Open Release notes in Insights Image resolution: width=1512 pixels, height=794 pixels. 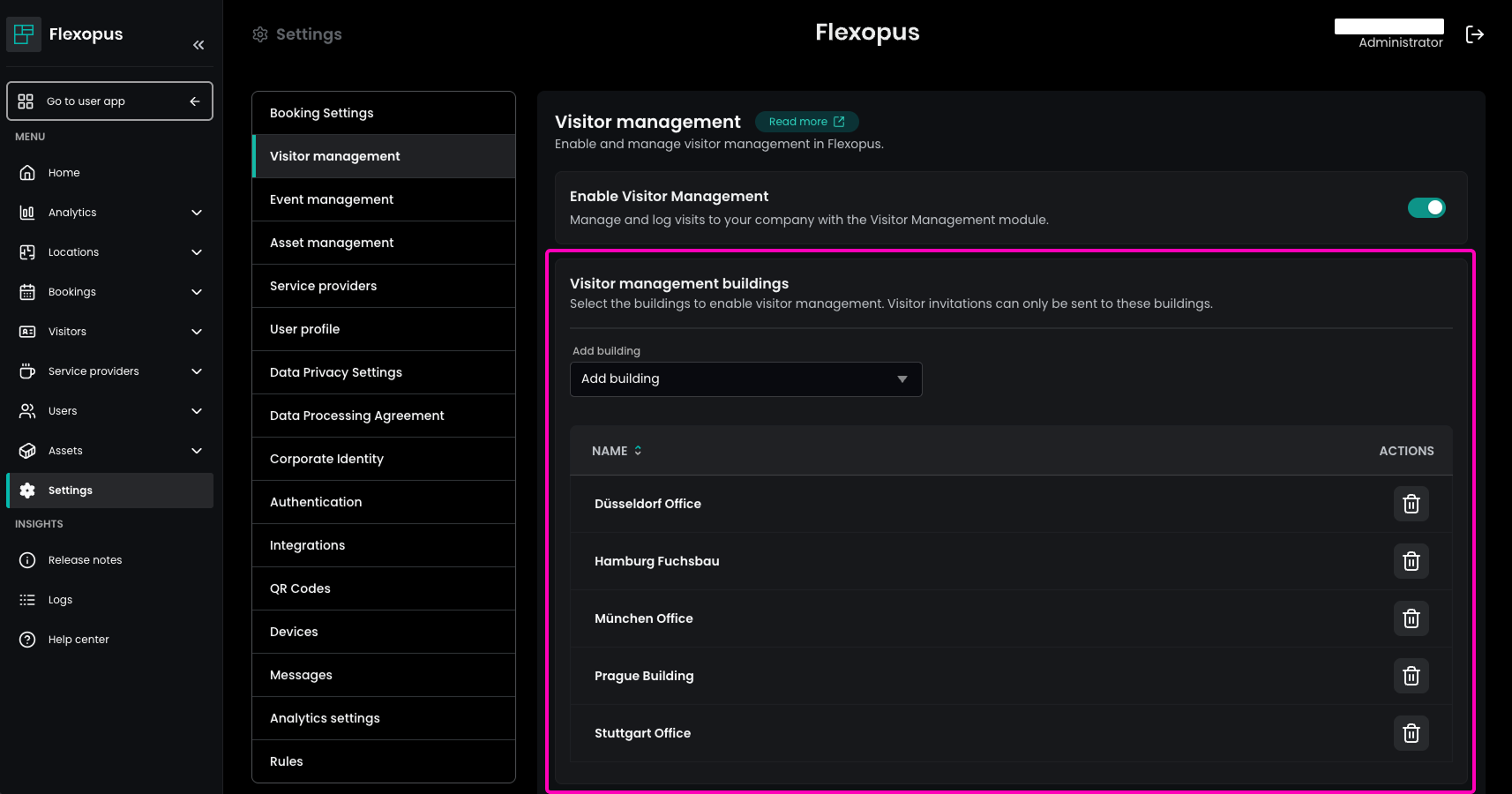(x=85, y=560)
